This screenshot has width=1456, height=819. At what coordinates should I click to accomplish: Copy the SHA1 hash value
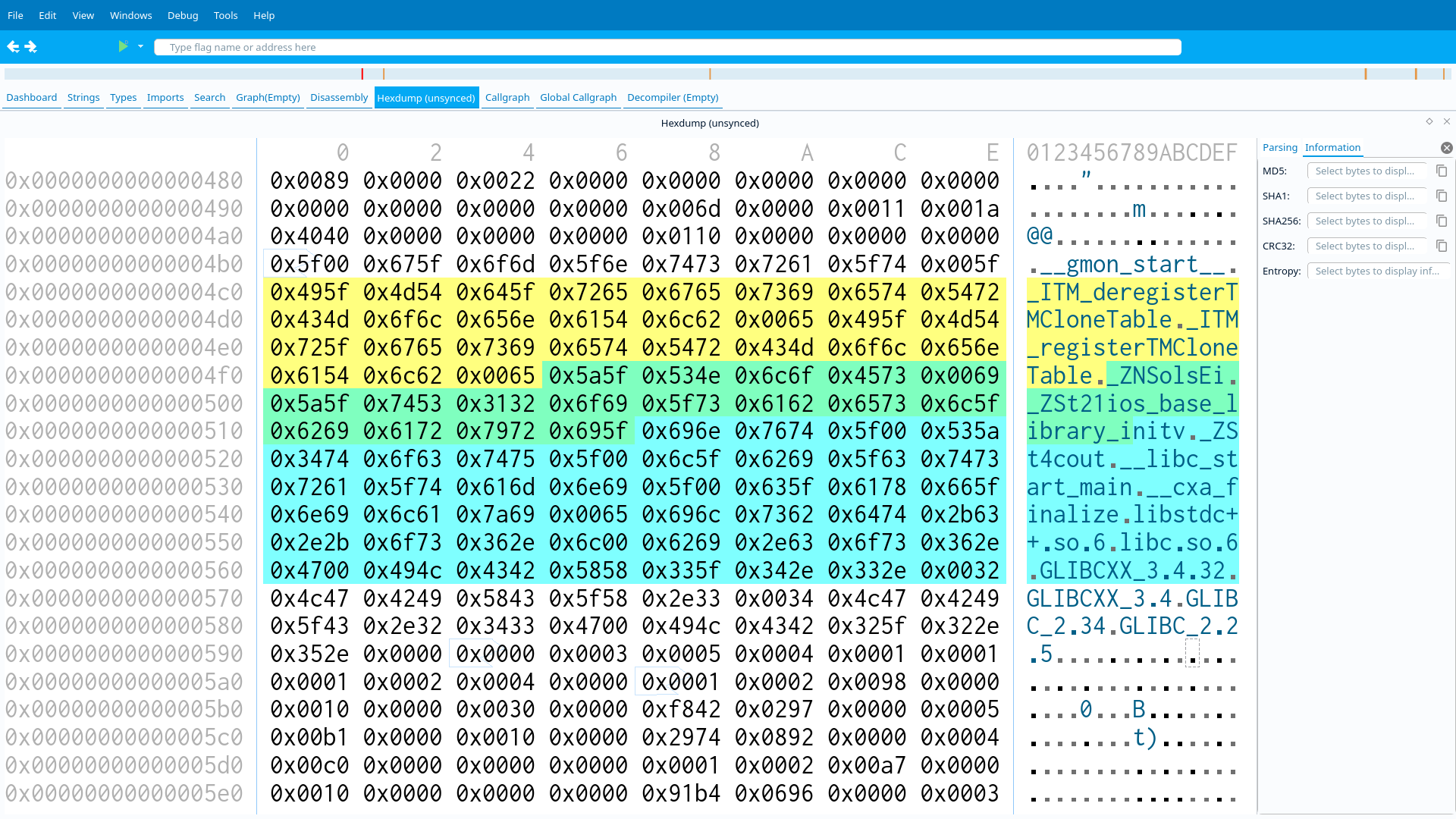(x=1442, y=196)
